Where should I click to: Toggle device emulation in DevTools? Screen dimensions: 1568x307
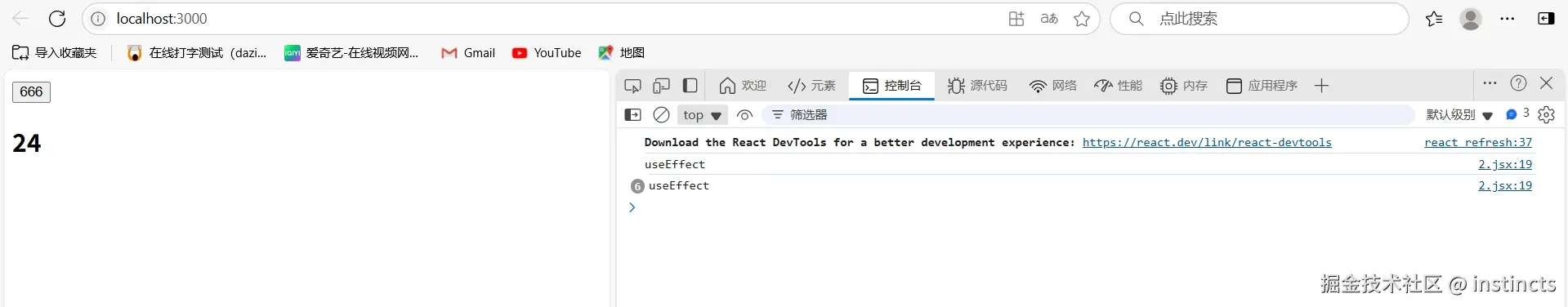pos(661,86)
